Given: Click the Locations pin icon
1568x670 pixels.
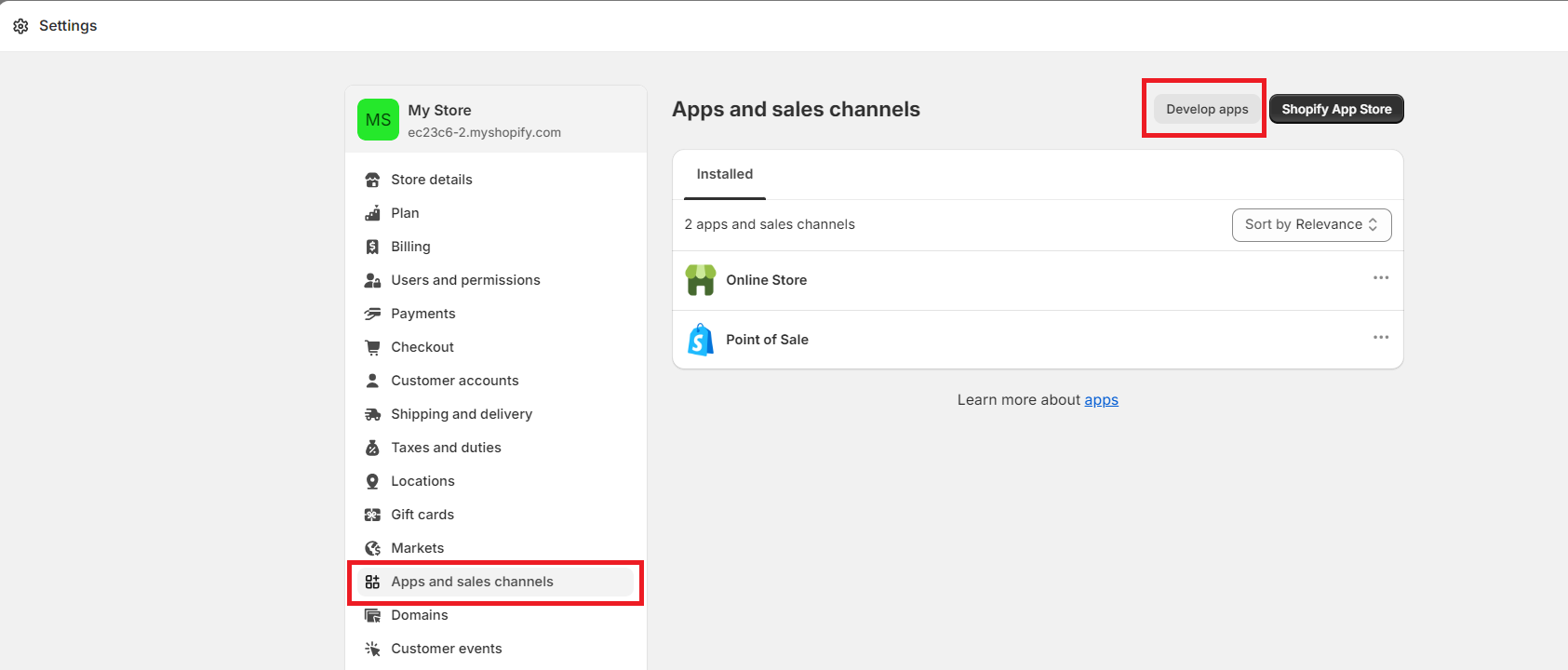Looking at the screenshot, I should [x=372, y=481].
